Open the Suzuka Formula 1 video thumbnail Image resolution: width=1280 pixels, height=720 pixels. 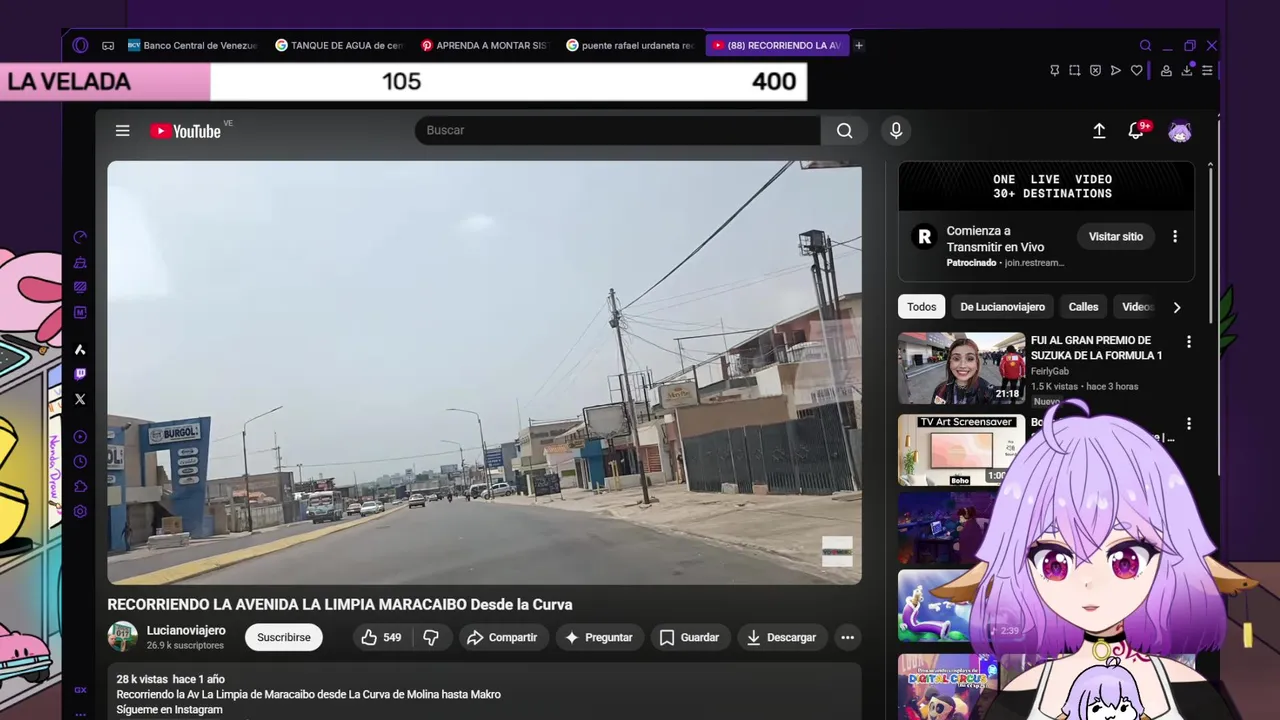(961, 368)
